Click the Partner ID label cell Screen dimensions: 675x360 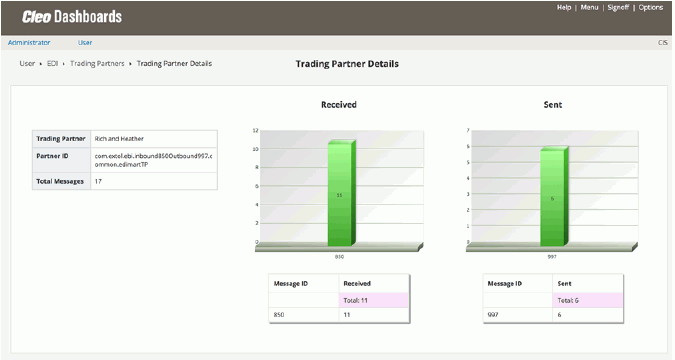[x=61, y=160]
